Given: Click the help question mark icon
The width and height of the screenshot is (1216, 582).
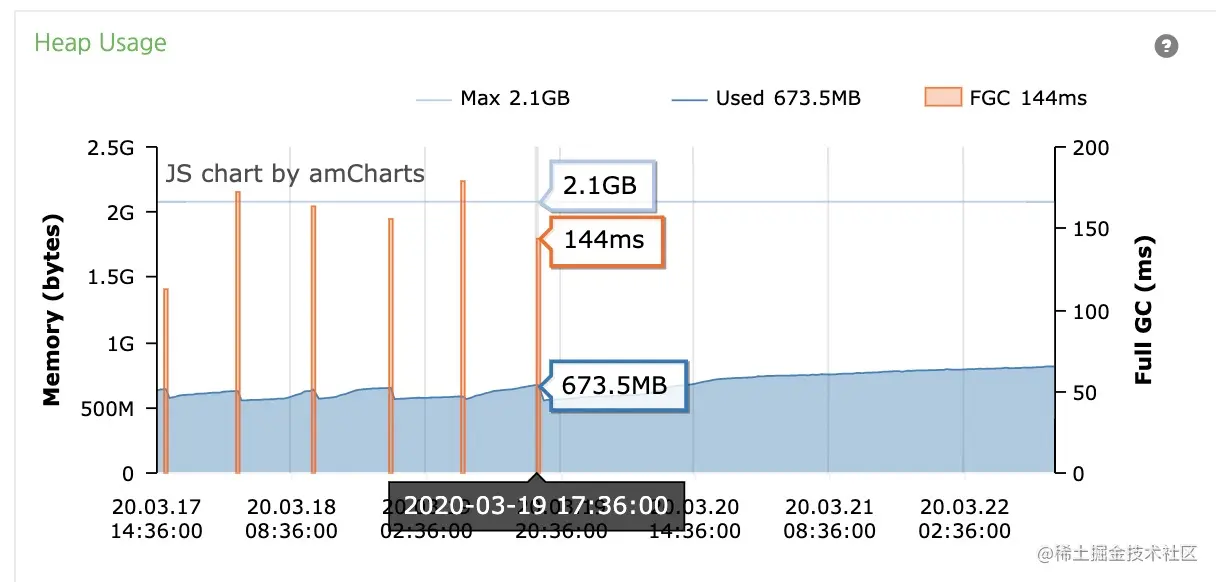Looking at the screenshot, I should [x=1165, y=46].
